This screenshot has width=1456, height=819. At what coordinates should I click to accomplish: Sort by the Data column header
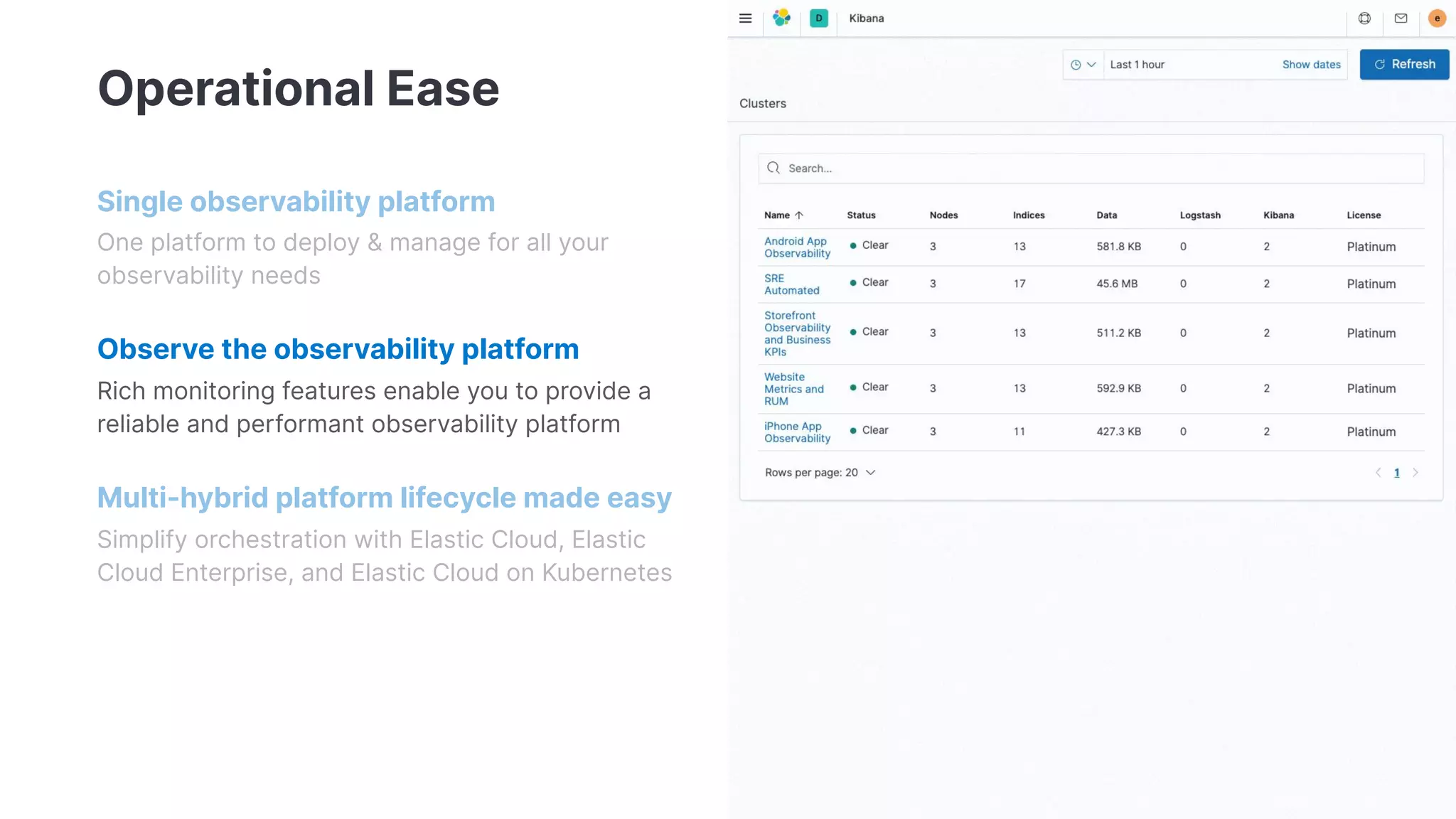pos(1106,215)
